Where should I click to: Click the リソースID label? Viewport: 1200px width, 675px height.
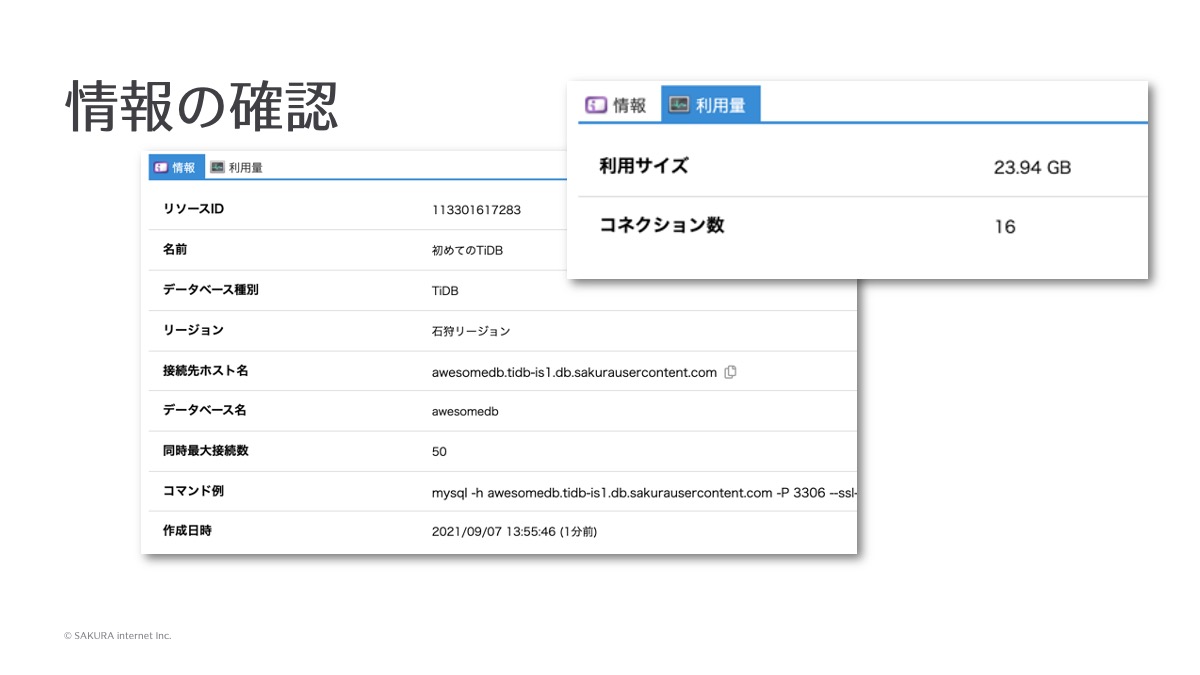(193, 209)
